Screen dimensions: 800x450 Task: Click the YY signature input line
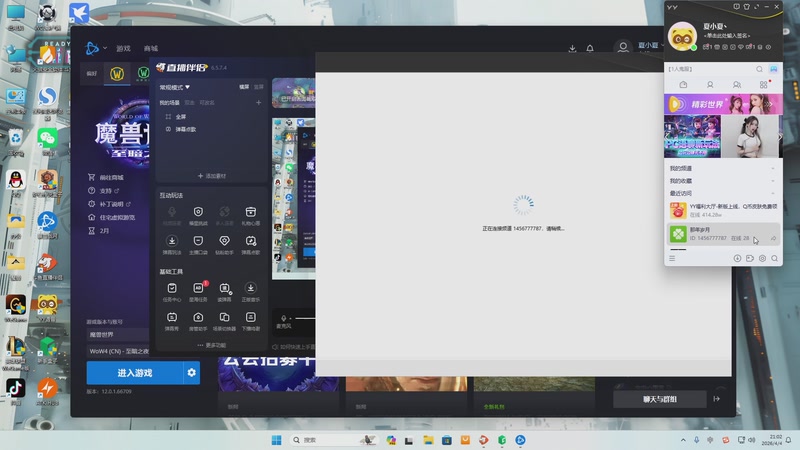click(x=727, y=36)
